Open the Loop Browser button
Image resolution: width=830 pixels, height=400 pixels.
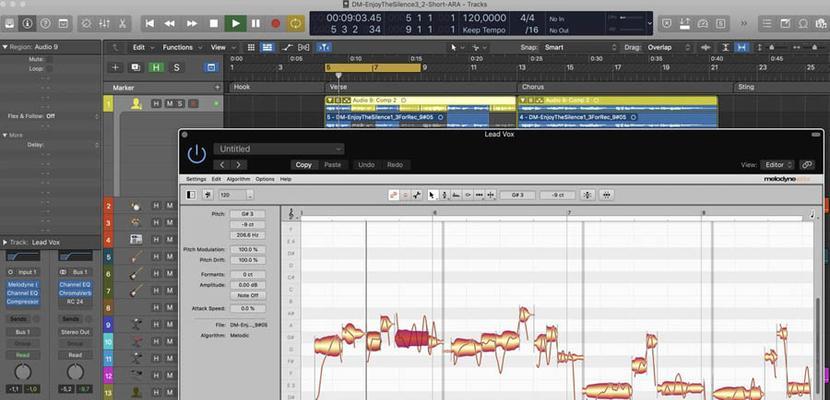tap(804, 23)
